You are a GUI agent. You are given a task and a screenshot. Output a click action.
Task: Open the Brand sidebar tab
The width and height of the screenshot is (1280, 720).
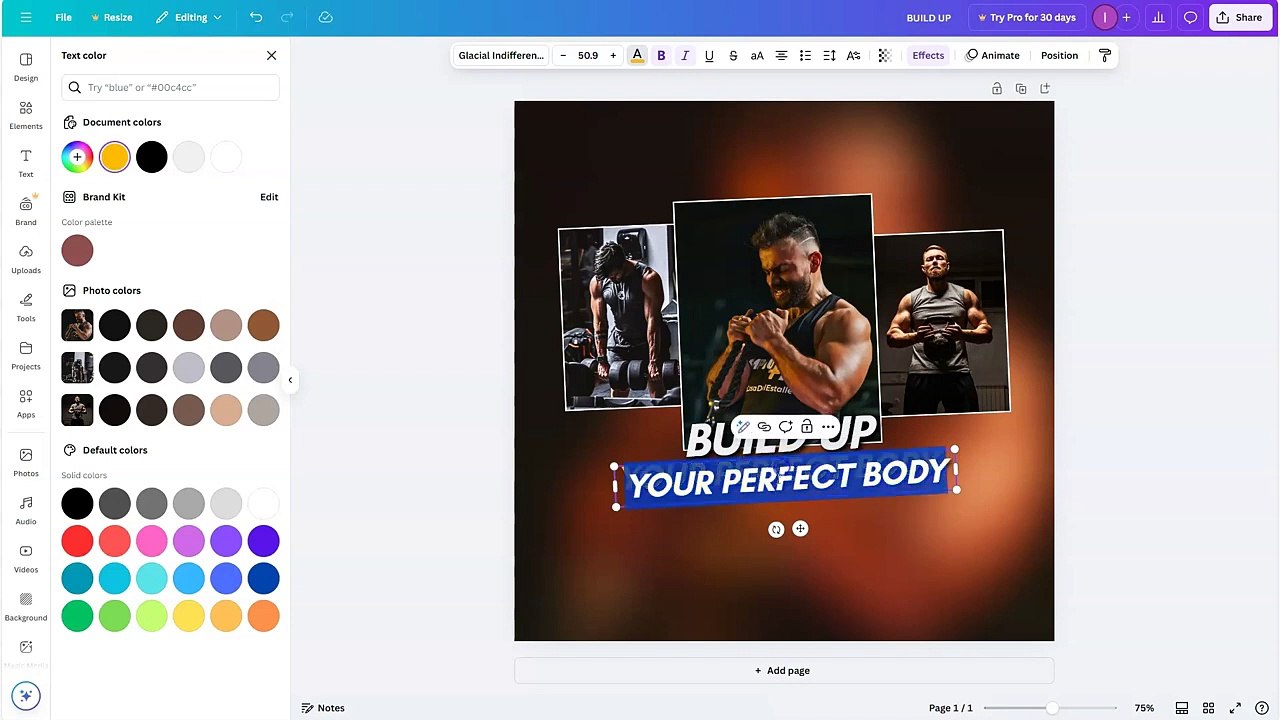pos(26,211)
